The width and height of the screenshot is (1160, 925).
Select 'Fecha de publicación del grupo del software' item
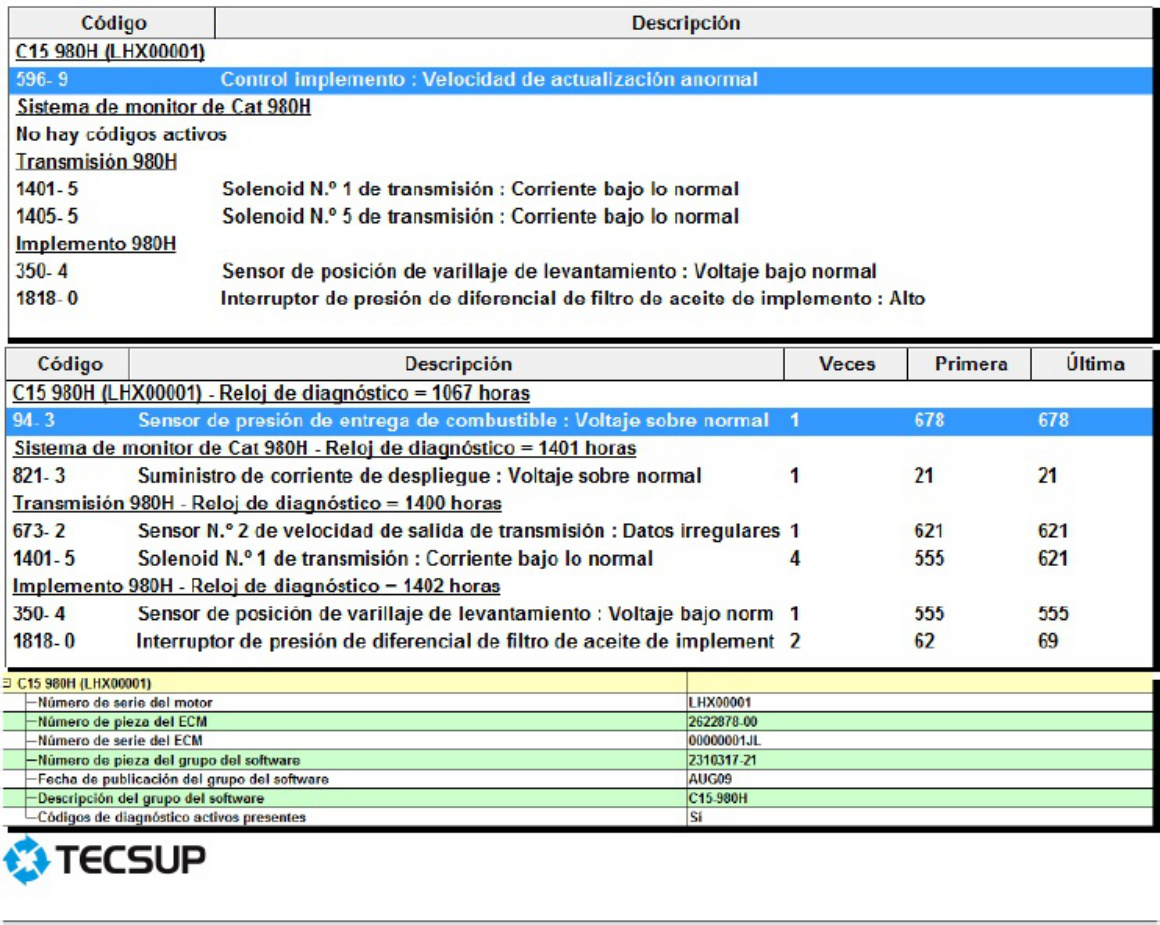point(183,779)
